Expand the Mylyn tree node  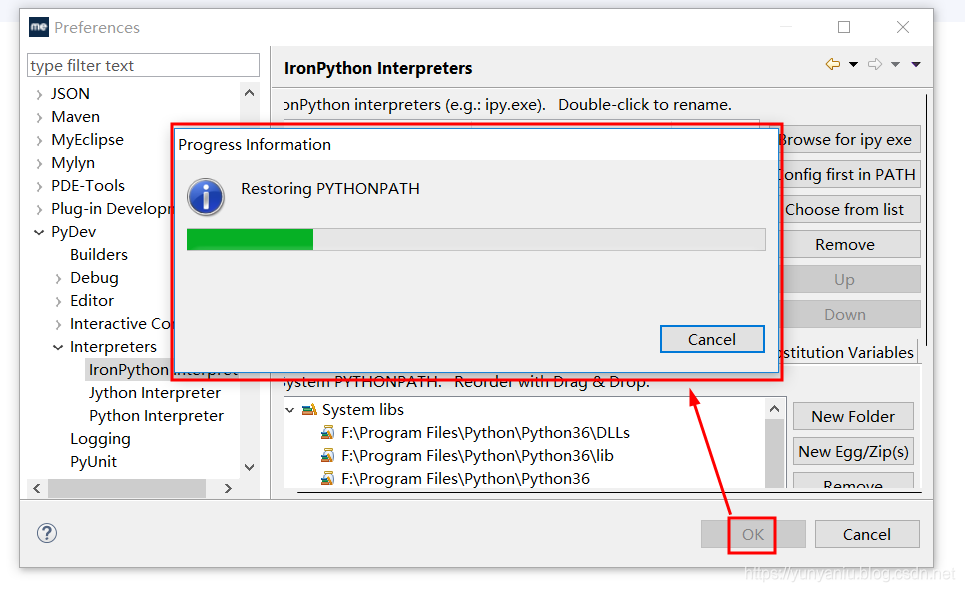click(x=39, y=163)
